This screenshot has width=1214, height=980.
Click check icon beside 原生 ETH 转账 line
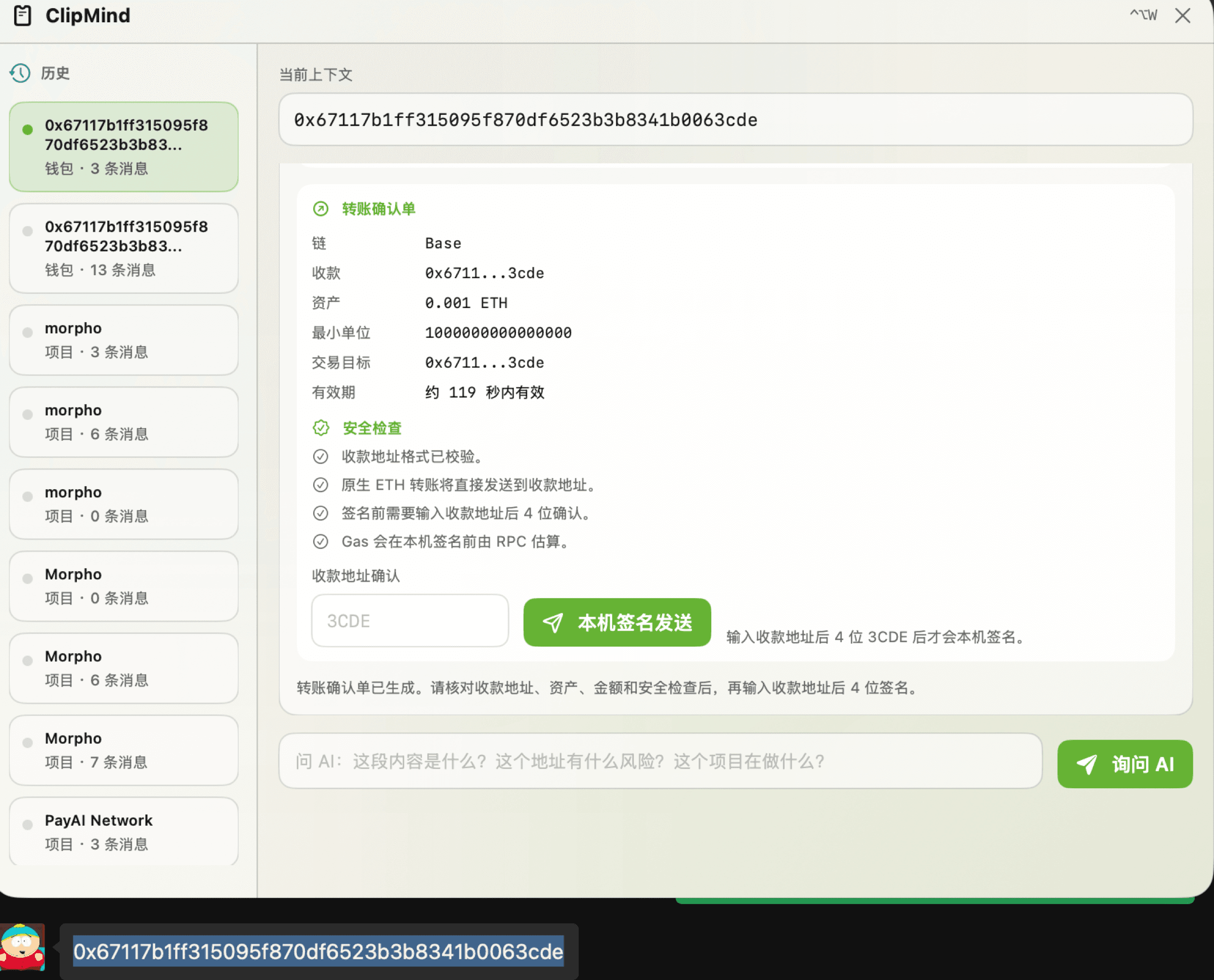click(x=321, y=484)
